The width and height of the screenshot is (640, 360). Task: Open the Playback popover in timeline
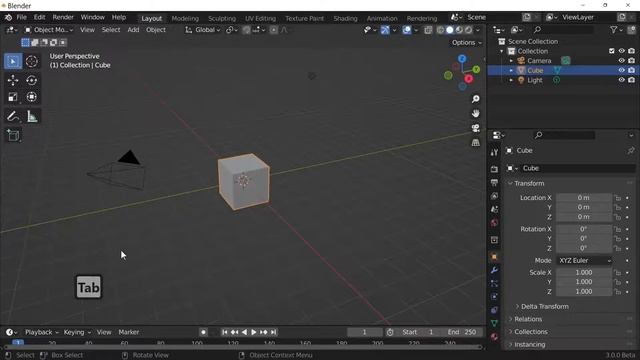click(42, 332)
